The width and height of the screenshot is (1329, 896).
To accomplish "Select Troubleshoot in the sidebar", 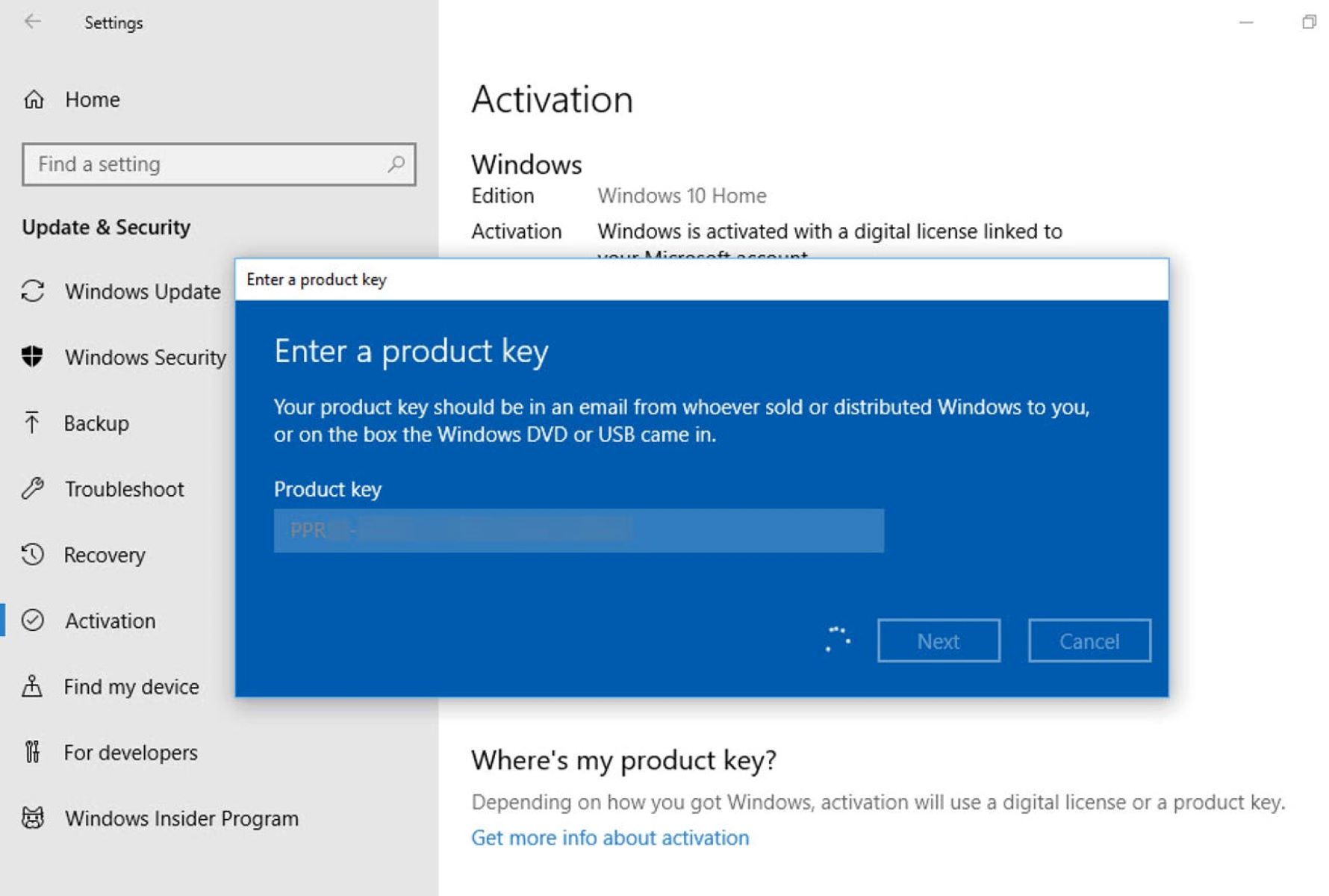I will click(x=124, y=489).
